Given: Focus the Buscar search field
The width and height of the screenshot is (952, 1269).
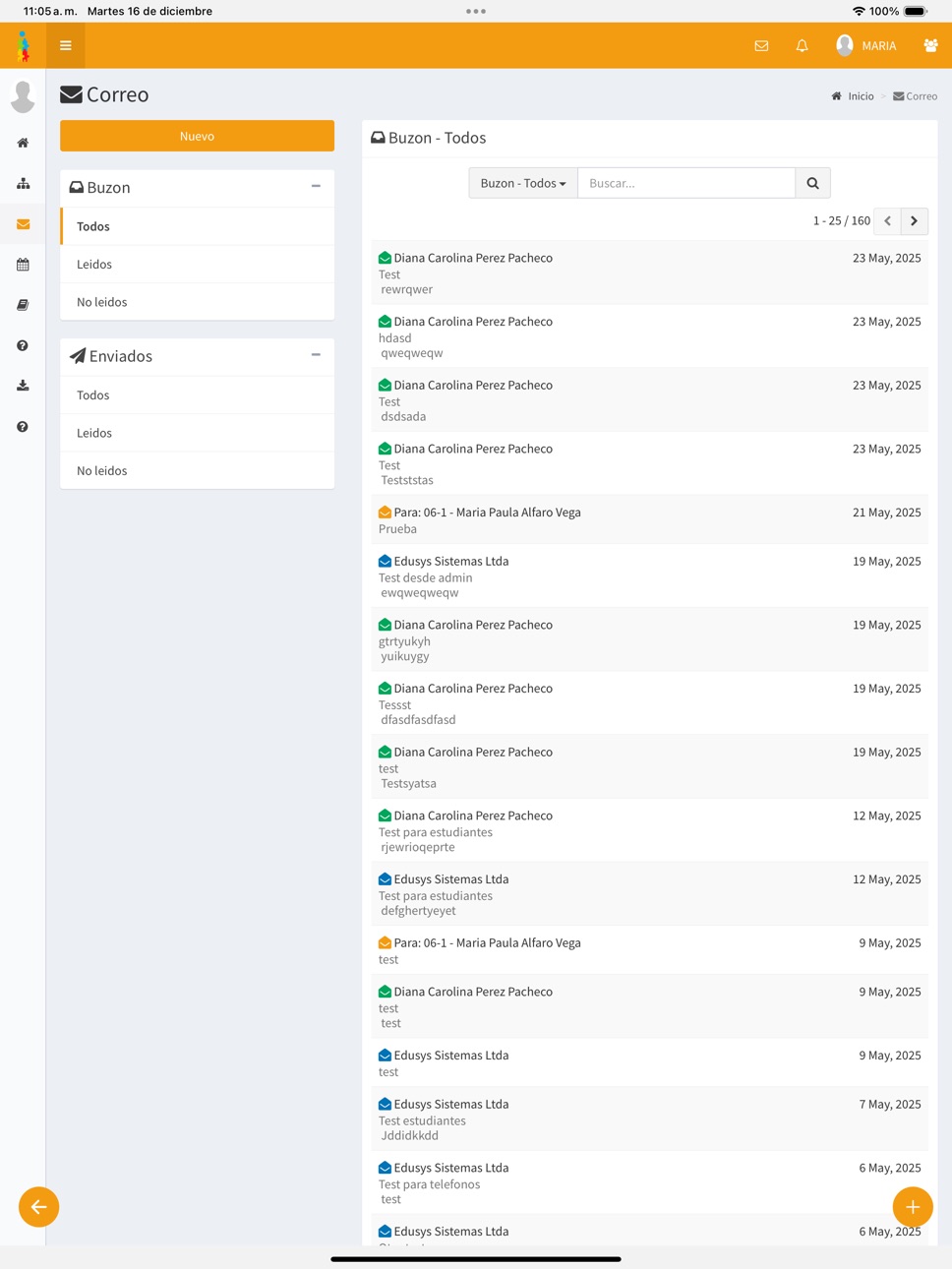Looking at the screenshot, I should tap(686, 183).
